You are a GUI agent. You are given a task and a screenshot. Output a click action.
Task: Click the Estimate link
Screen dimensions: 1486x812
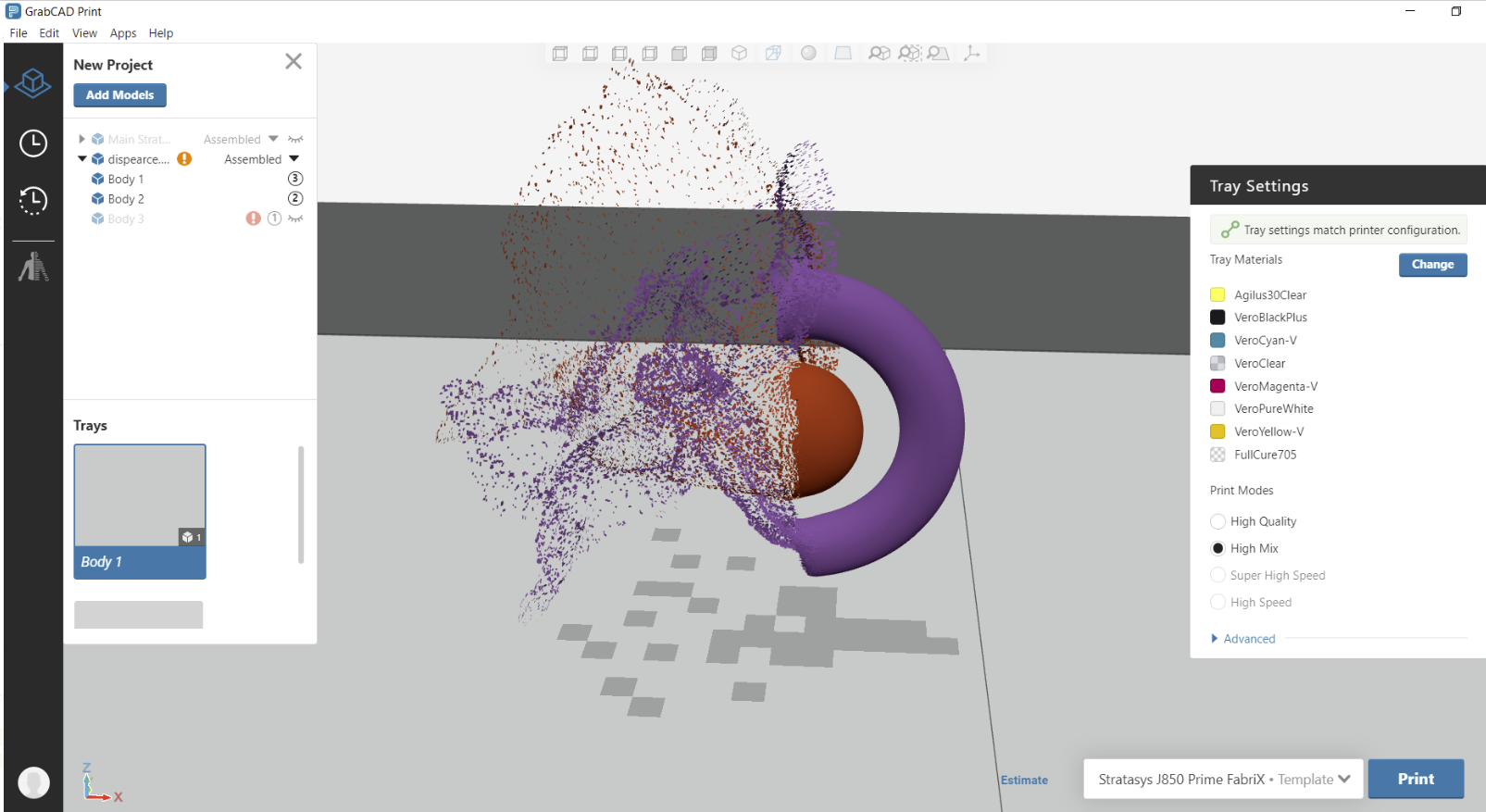(1024, 781)
